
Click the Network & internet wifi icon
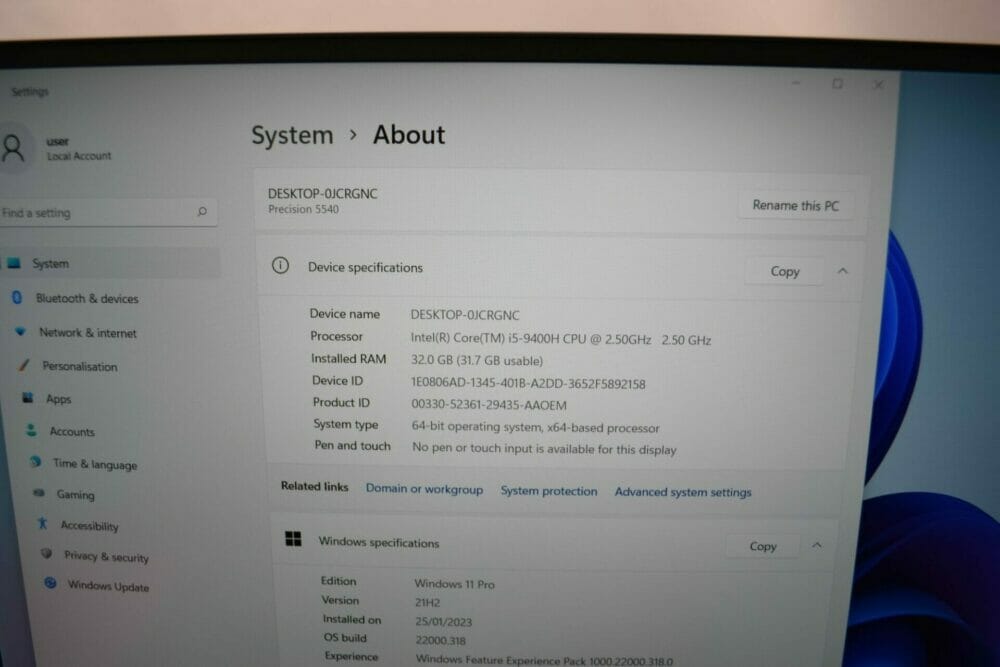pyautogui.click(x=20, y=332)
